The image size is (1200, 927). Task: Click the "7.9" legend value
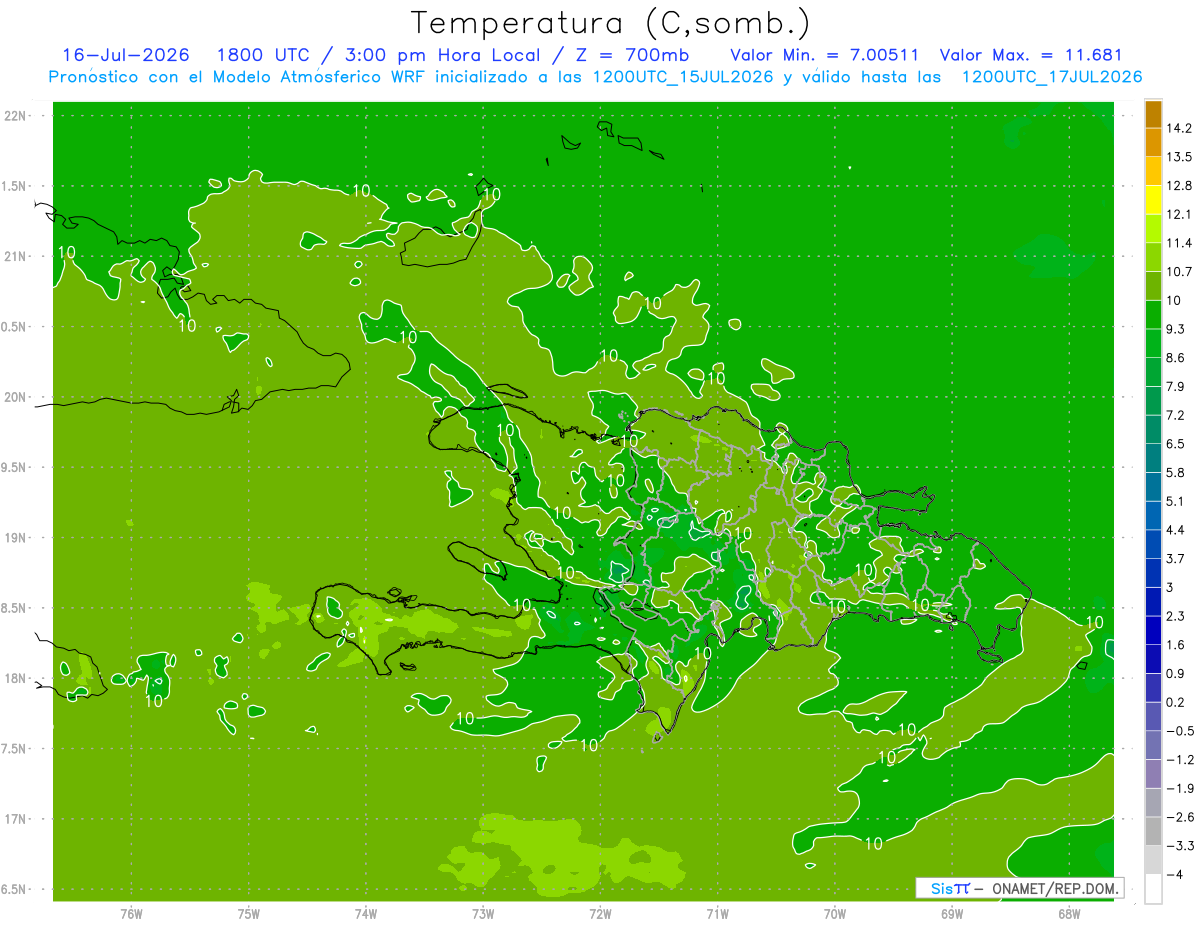[x=1177, y=386]
